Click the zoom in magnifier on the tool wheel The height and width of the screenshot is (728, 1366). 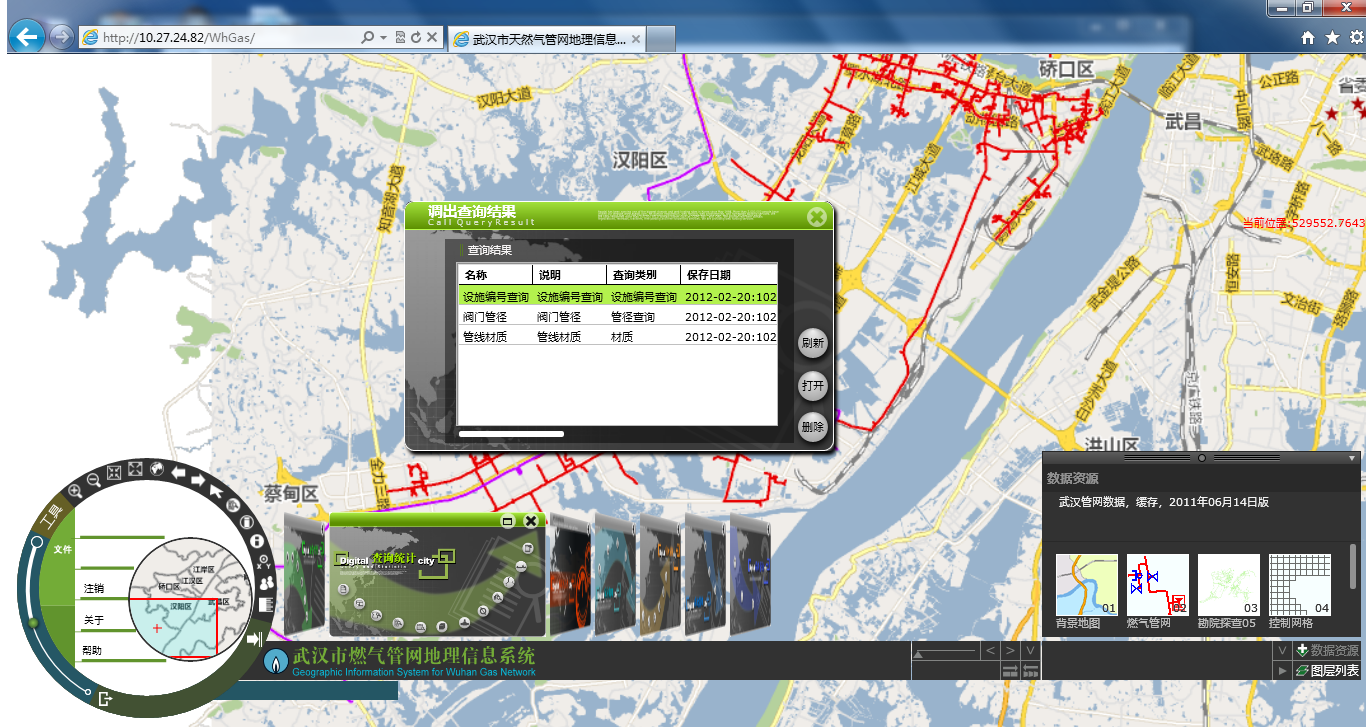pyautogui.click(x=74, y=491)
